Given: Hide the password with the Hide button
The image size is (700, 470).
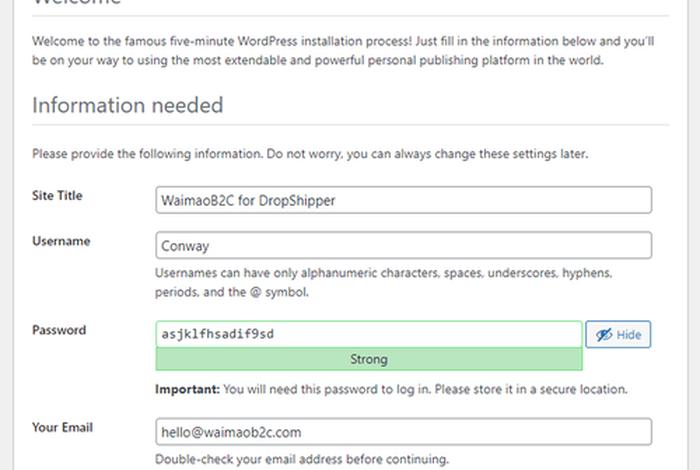Looking at the screenshot, I should (618, 334).
